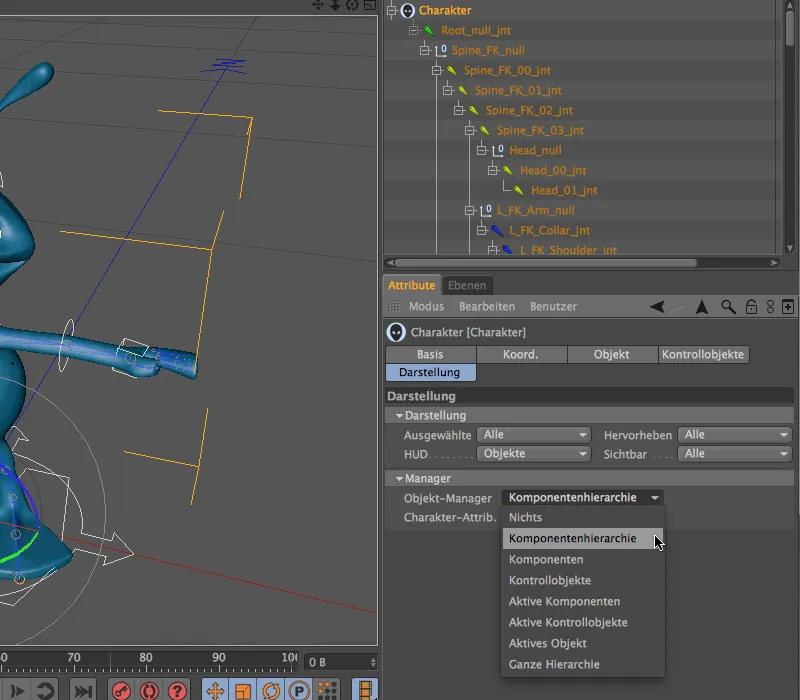Click the red question-mark keyframe selection icon
The height and width of the screenshot is (700, 800).
(x=177, y=691)
